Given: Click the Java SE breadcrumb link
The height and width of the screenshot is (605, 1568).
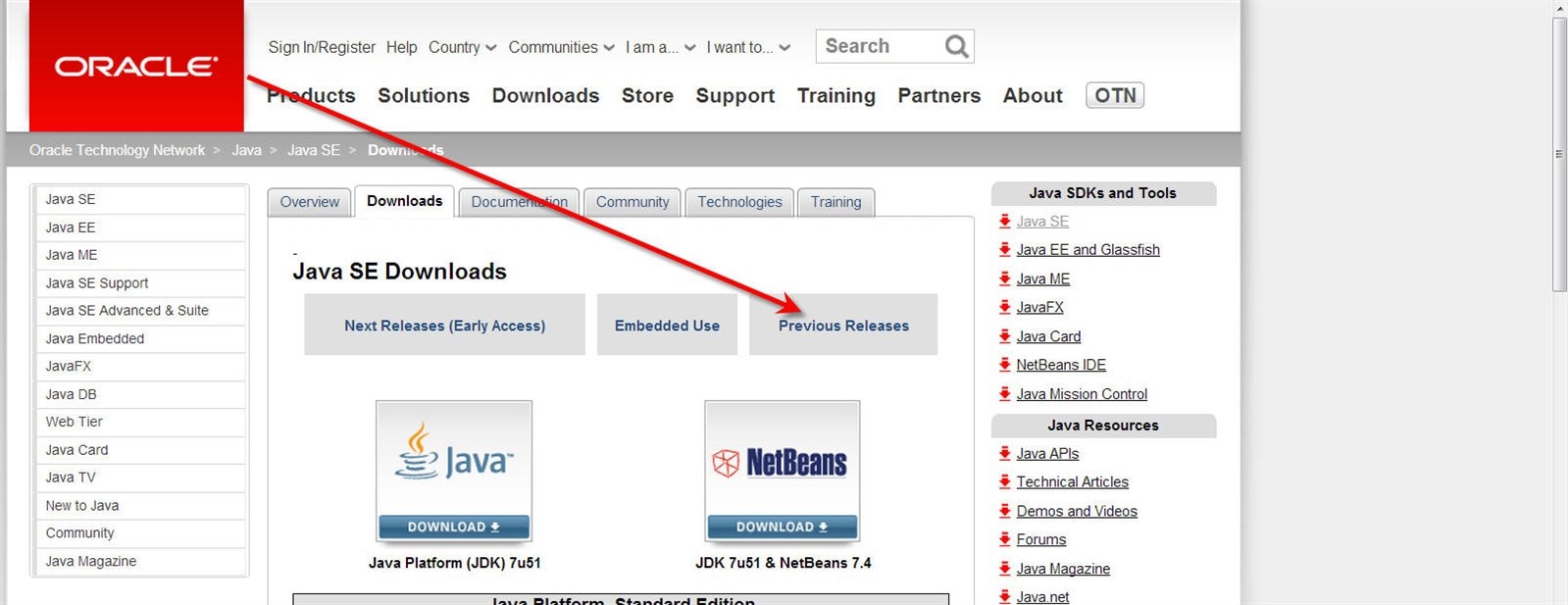Looking at the screenshot, I should click(x=314, y=150).
